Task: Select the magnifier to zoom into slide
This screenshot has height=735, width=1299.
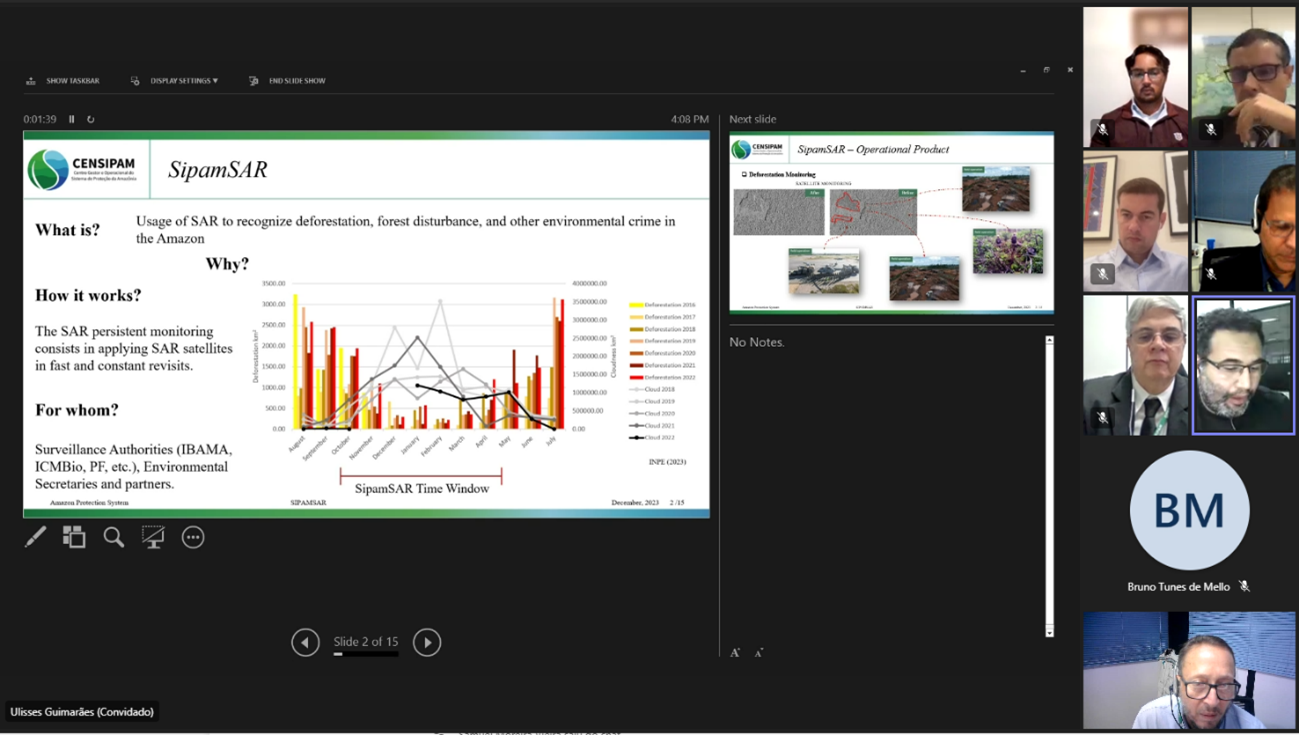Action: point(114,537)
